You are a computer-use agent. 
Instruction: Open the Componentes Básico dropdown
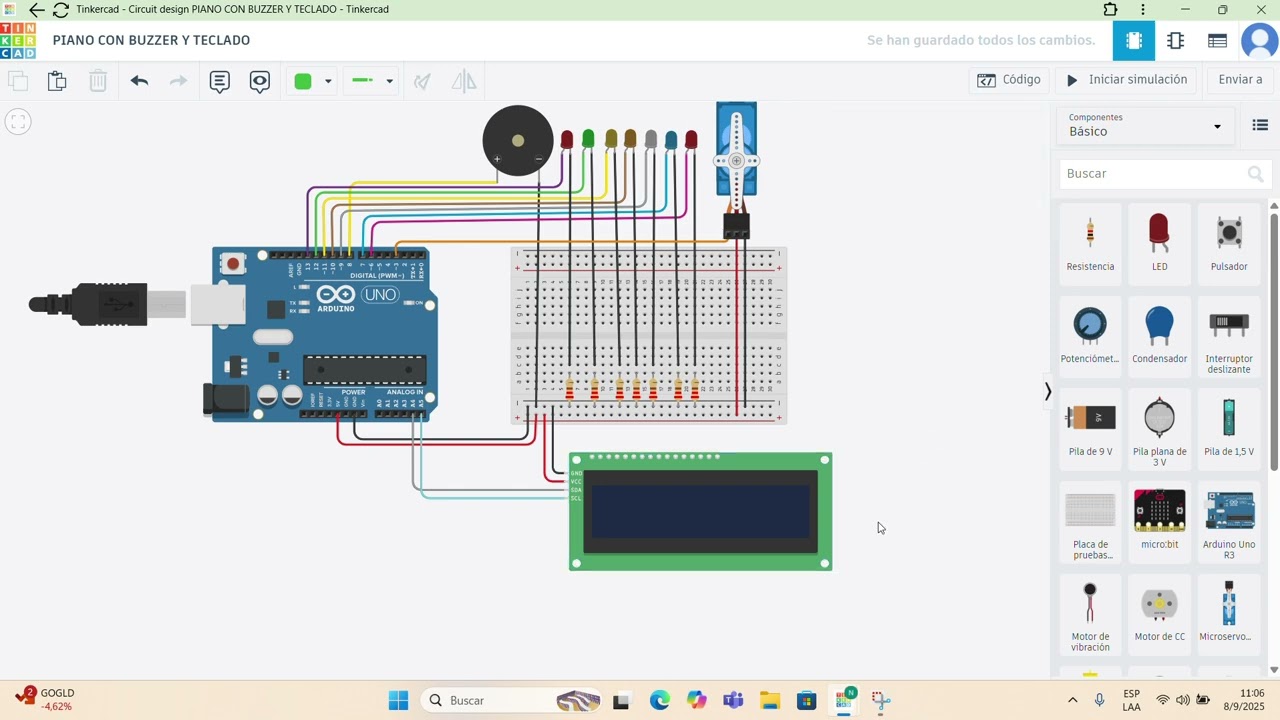point(1145,125)
